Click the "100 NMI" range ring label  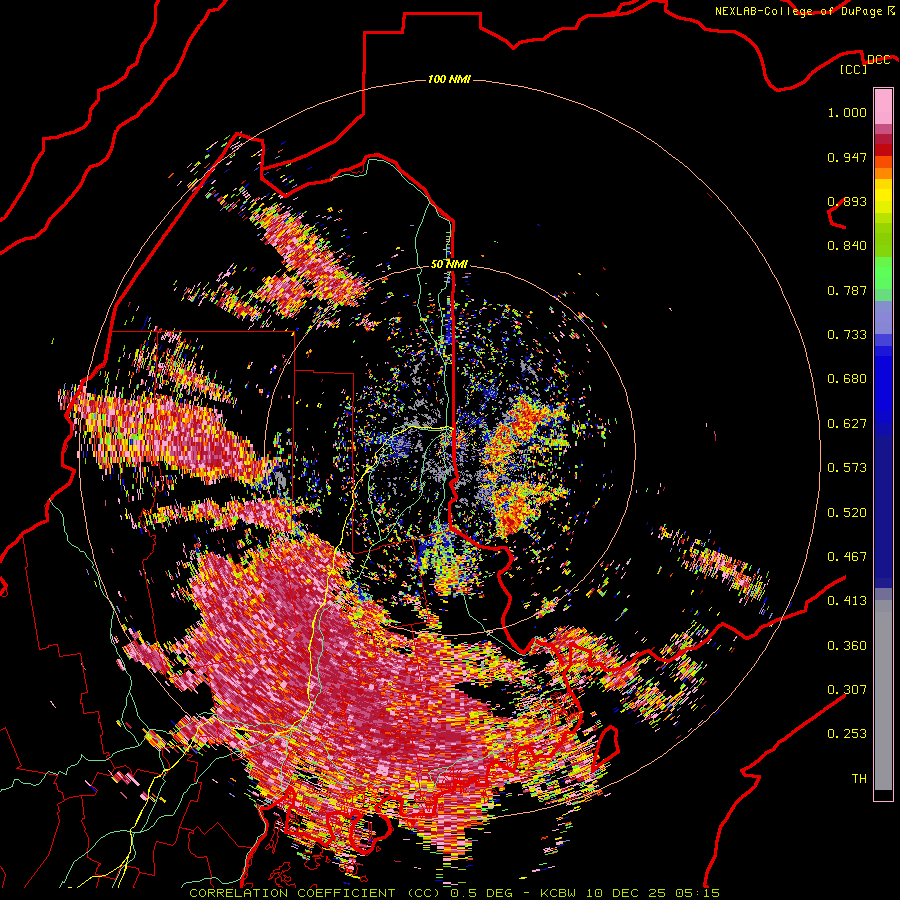[x=449, y=79]
